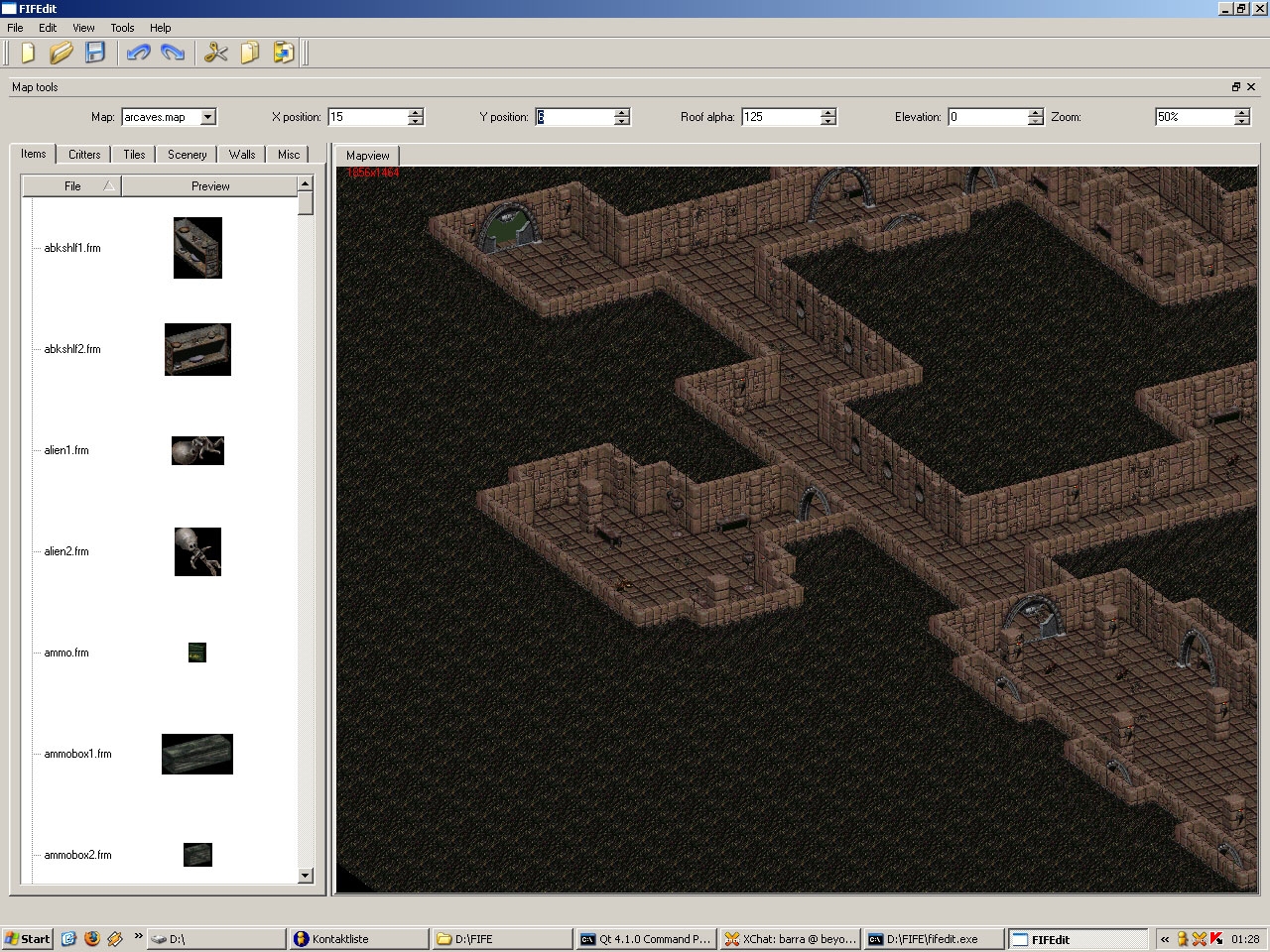The image size is (1270, 952).
Task: Switch to the Tiles tab
Action: [134, 155]
